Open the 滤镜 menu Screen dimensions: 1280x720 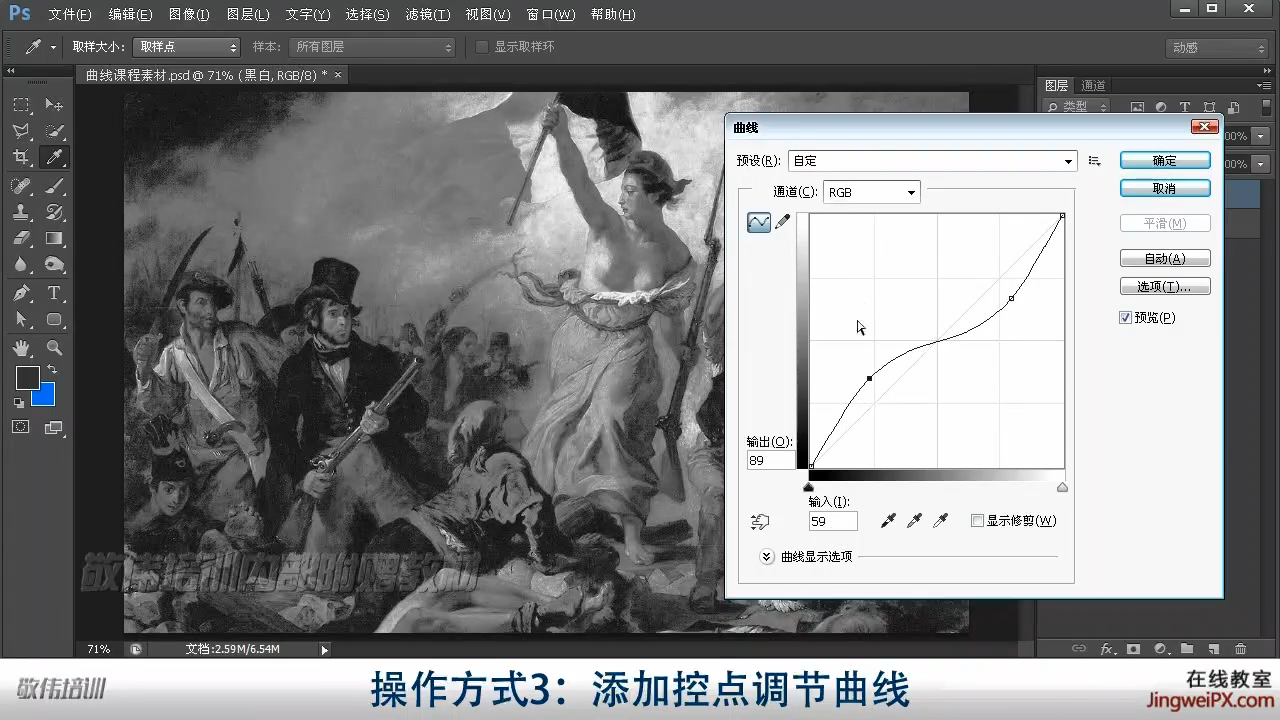[x=428, y=15]
